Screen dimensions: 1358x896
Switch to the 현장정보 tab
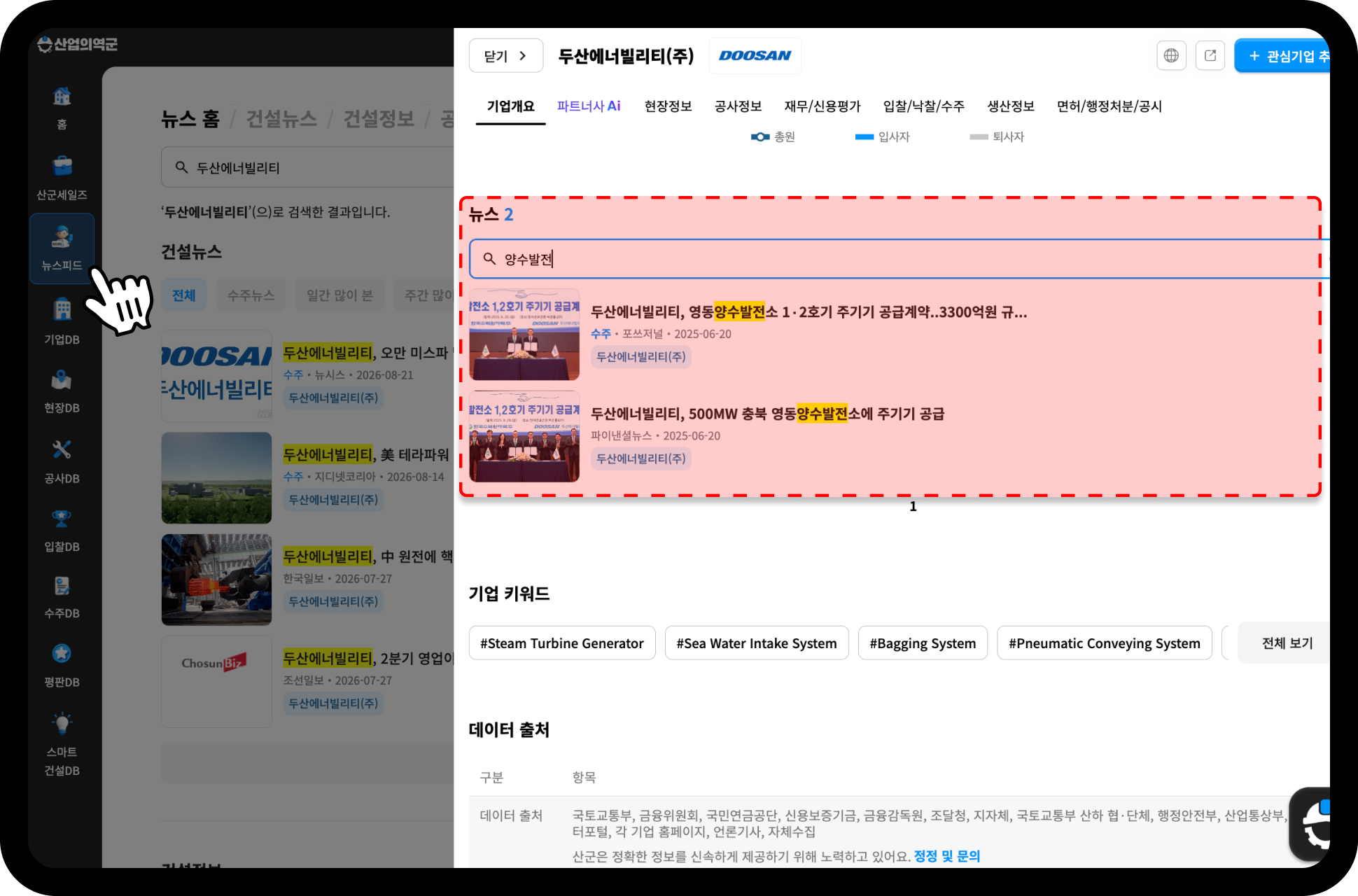pos(668,106)
